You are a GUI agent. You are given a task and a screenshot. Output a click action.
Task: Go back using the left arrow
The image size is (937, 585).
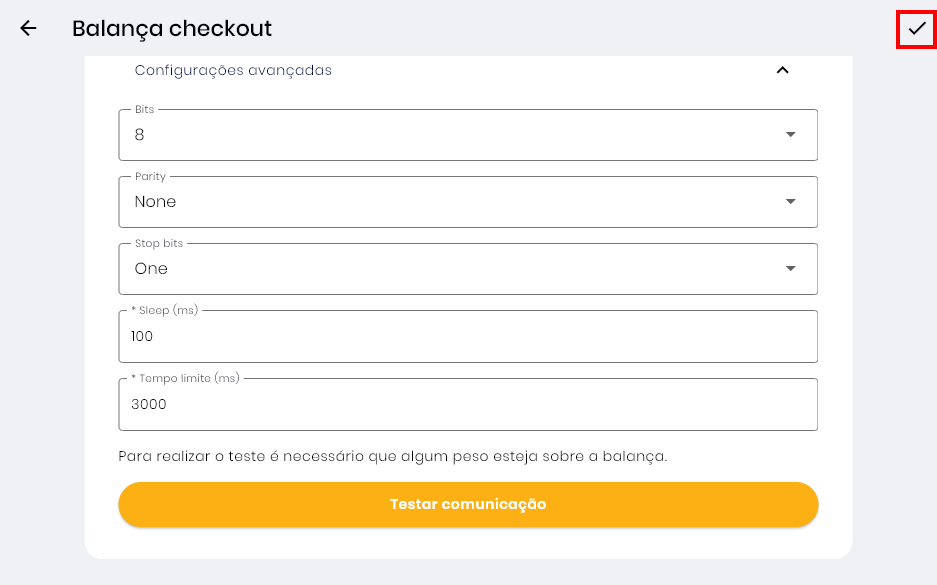pyautogui.click(x=28, y=28)
